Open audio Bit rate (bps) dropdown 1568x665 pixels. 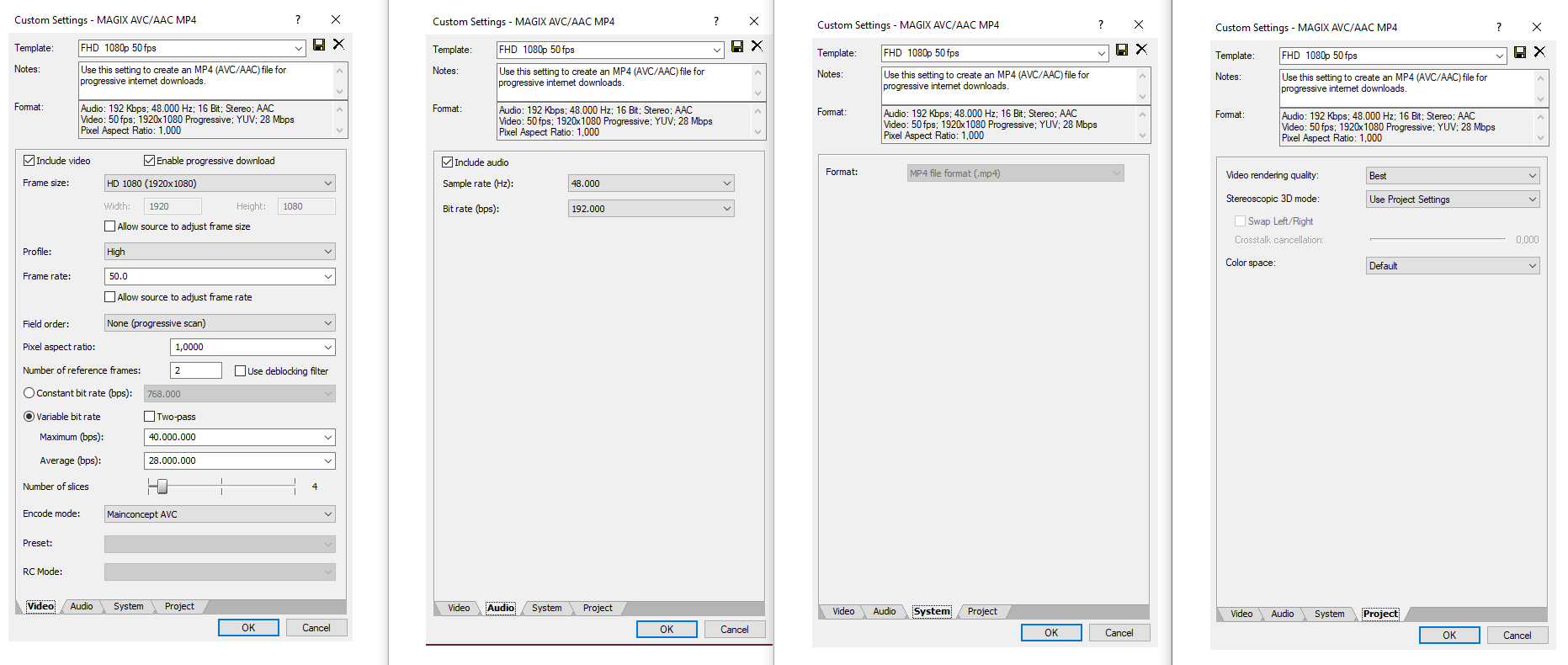(651, 208)
